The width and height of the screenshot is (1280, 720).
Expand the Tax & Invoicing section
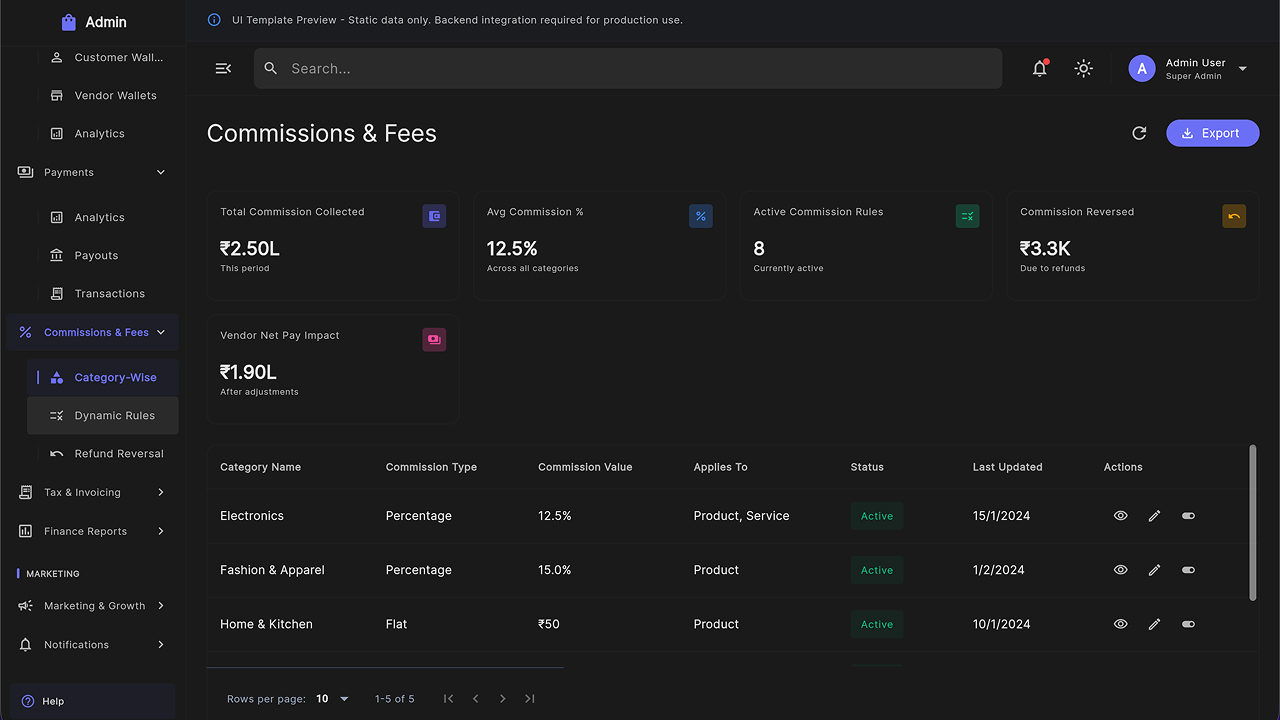[92, 492]
